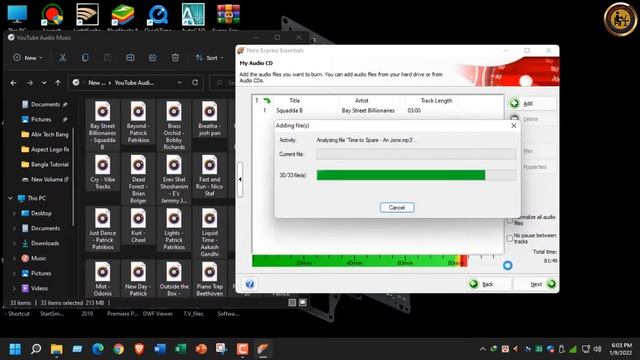Open the New dropdown in File Explorer

pos(28,58)
